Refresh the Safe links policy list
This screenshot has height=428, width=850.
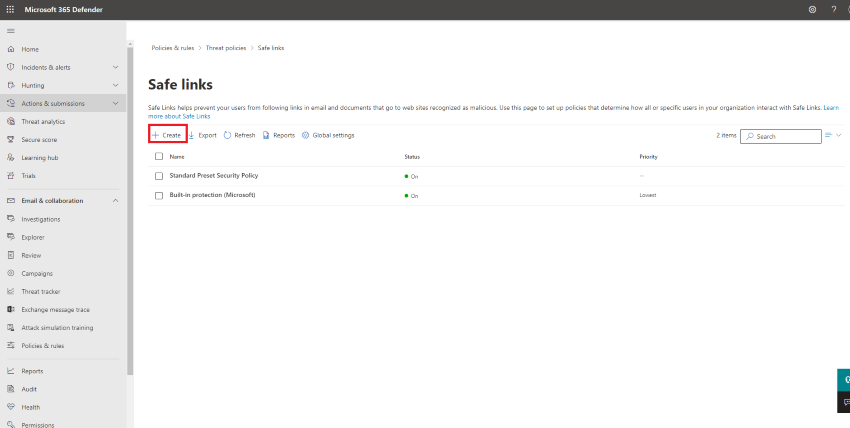point(239,135)
